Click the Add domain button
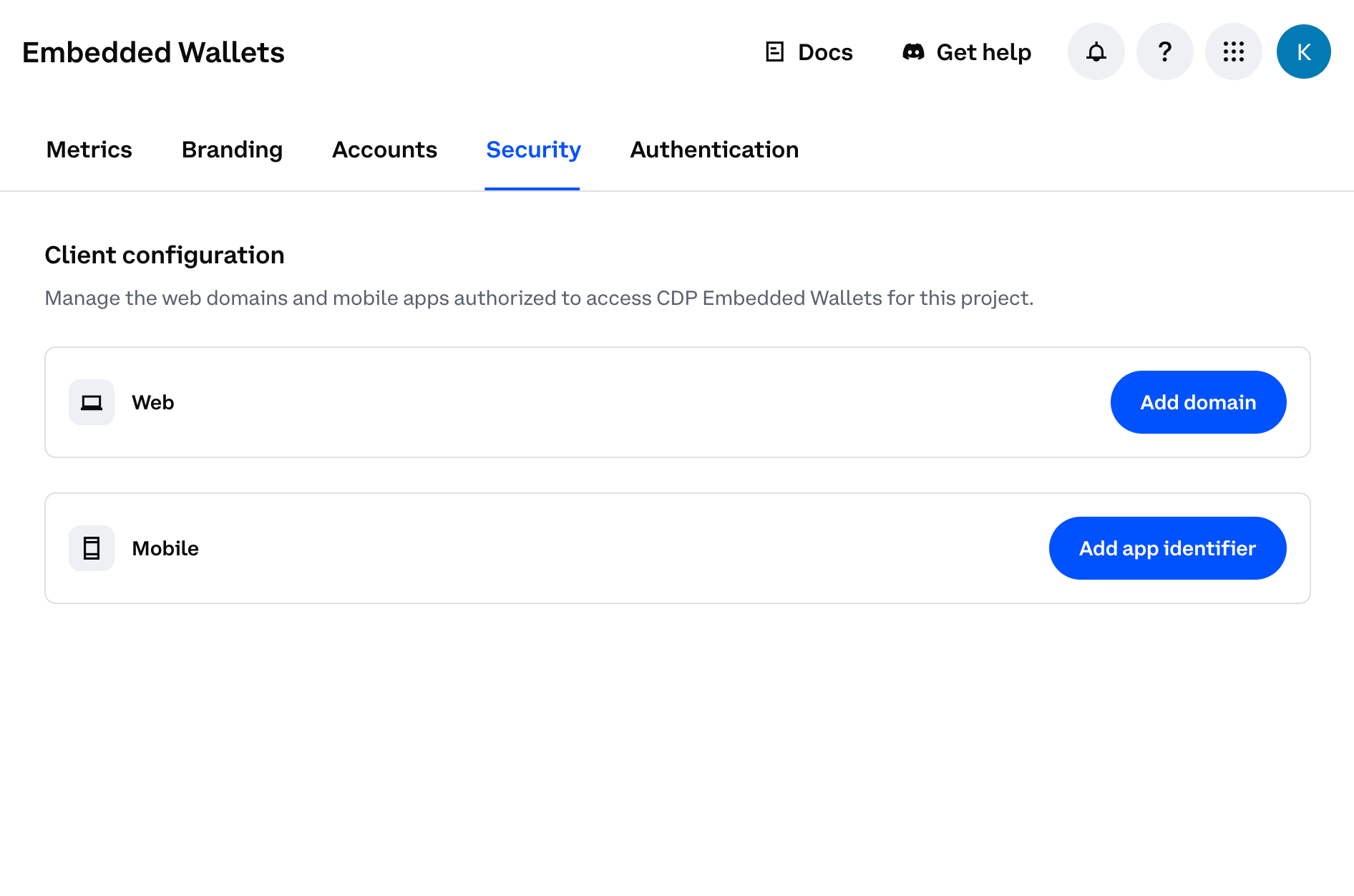1354x896 pixels. (1197, 402)
